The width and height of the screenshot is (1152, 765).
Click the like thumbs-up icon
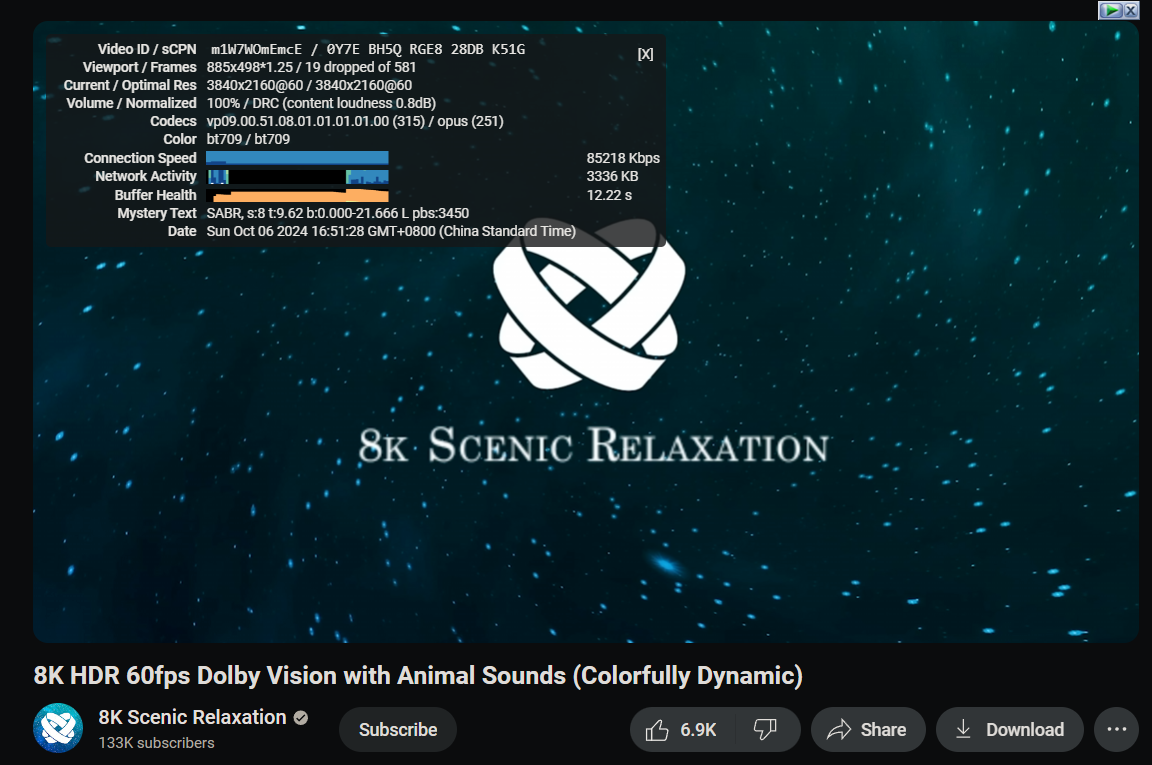[x=657, y=730]
